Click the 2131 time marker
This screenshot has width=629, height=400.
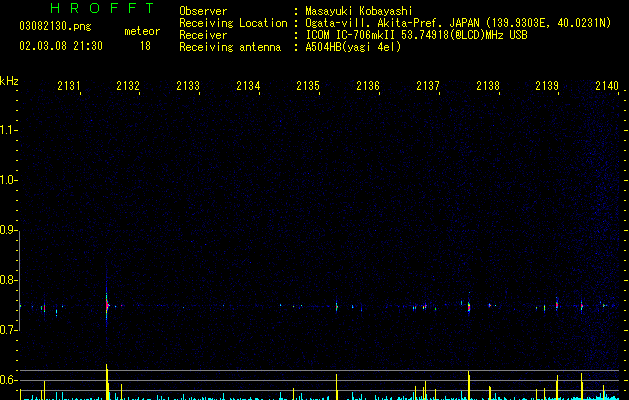click(69, 85)
